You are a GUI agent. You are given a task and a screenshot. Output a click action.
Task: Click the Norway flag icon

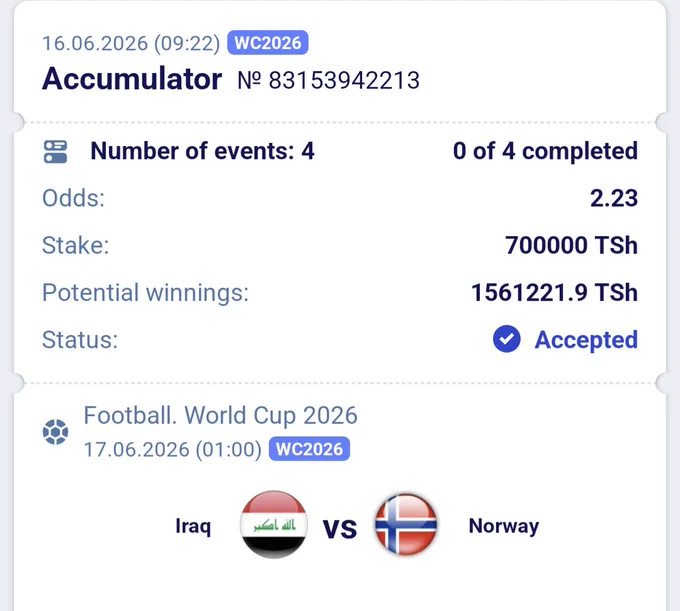406,524
